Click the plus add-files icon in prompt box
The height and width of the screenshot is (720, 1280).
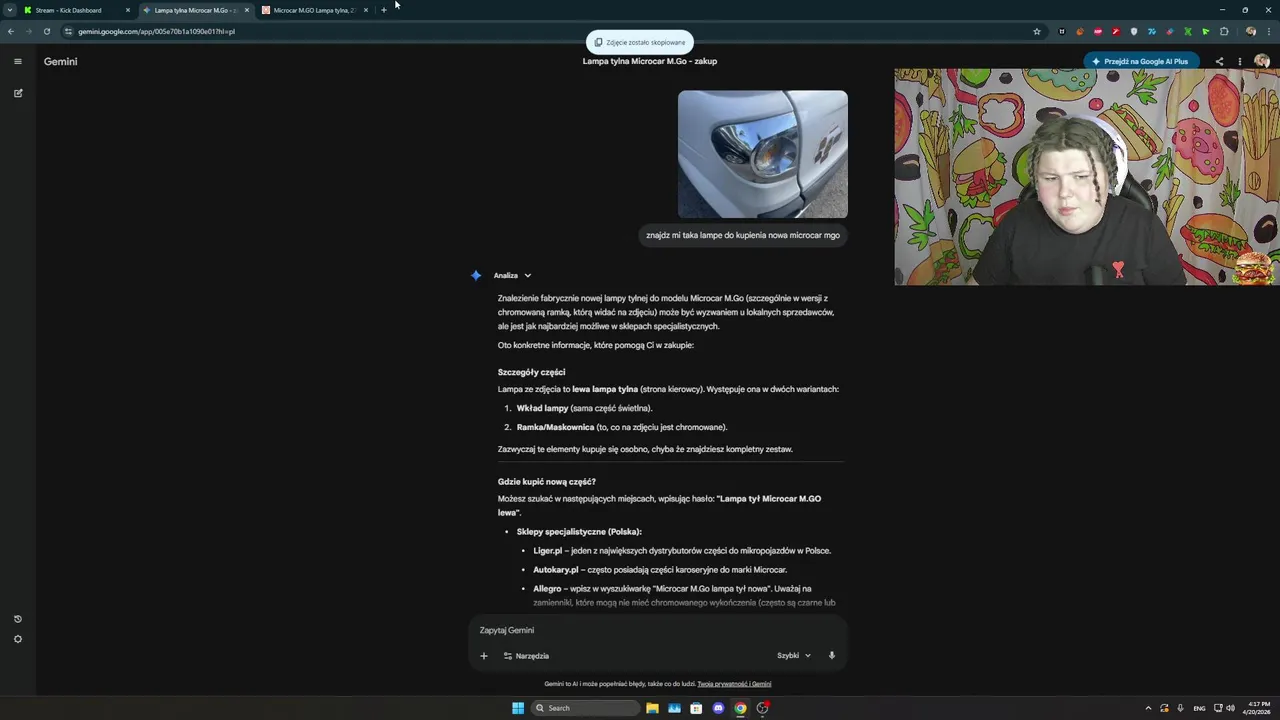484,656
